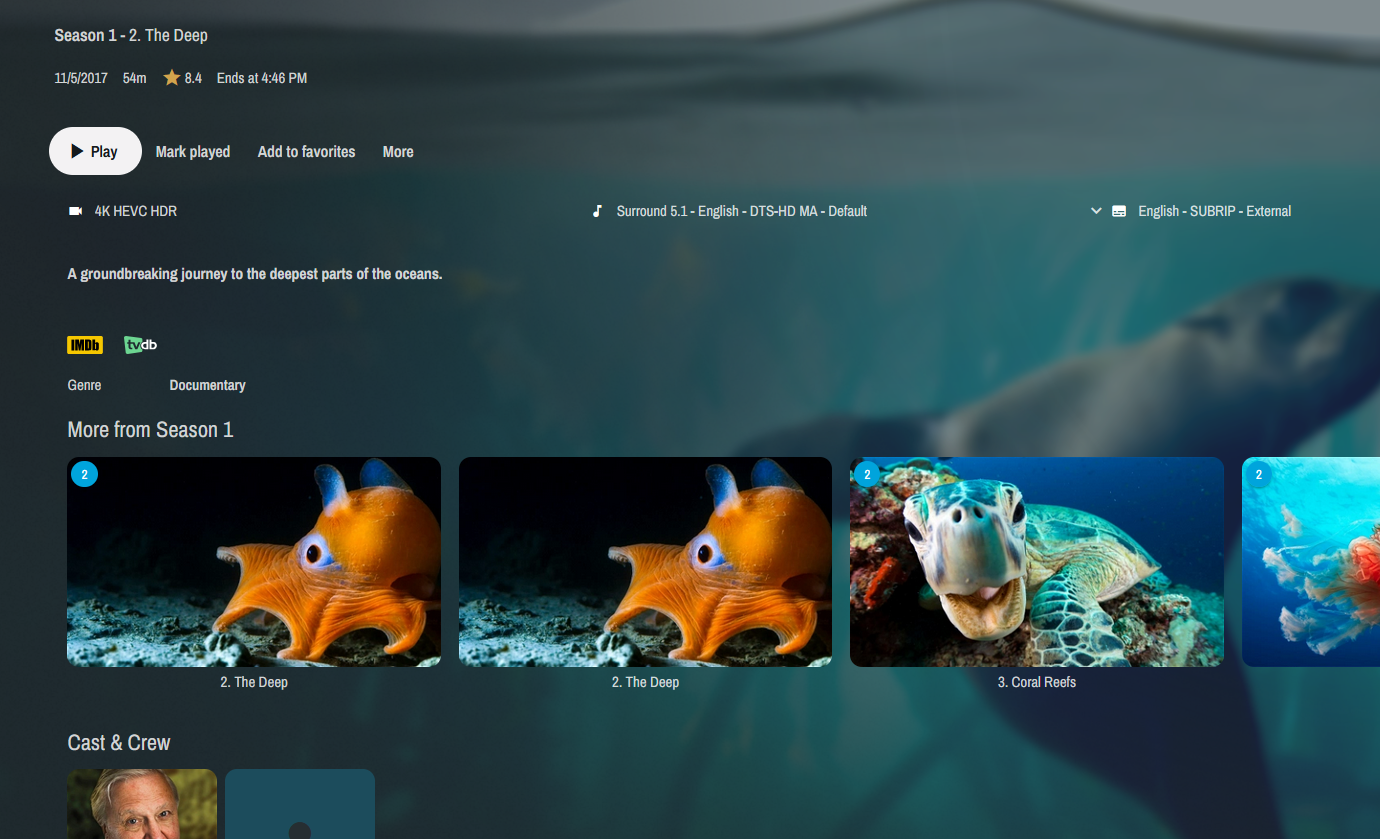Add episode to favorites

click(x=306, y=152)
